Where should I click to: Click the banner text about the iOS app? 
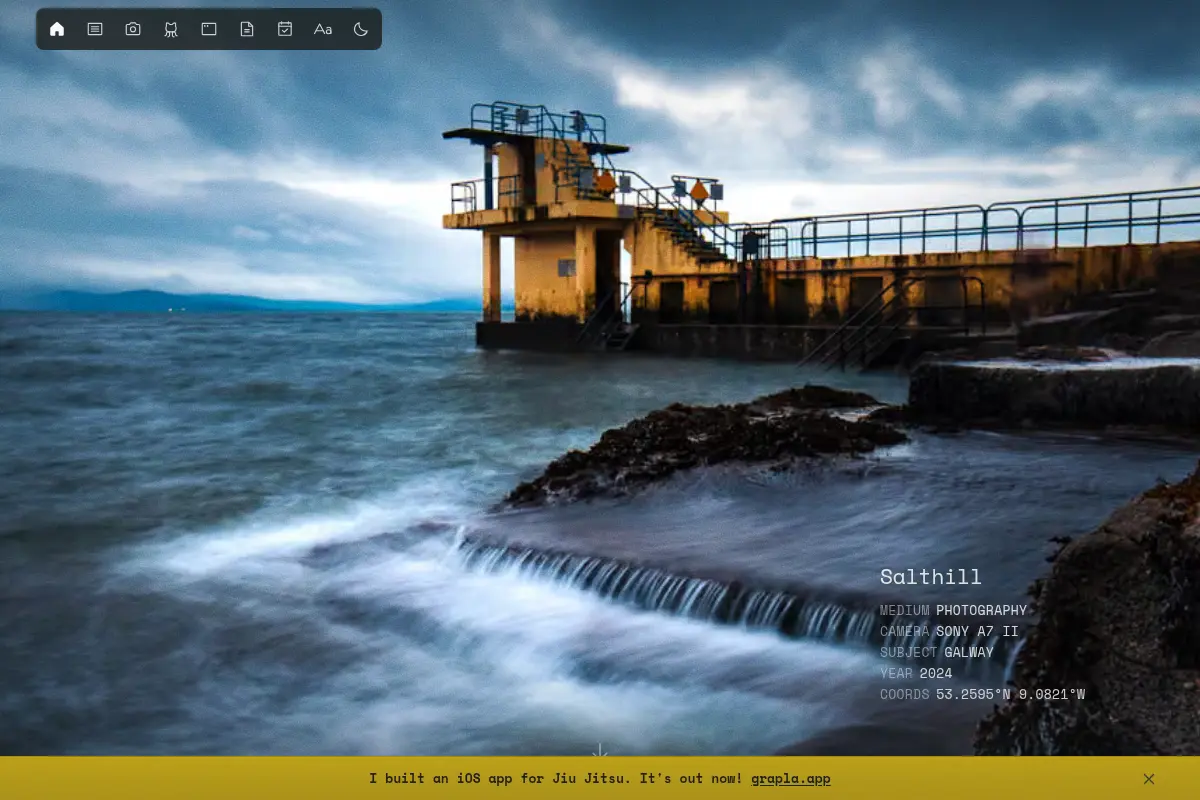(x=556, y=778)
